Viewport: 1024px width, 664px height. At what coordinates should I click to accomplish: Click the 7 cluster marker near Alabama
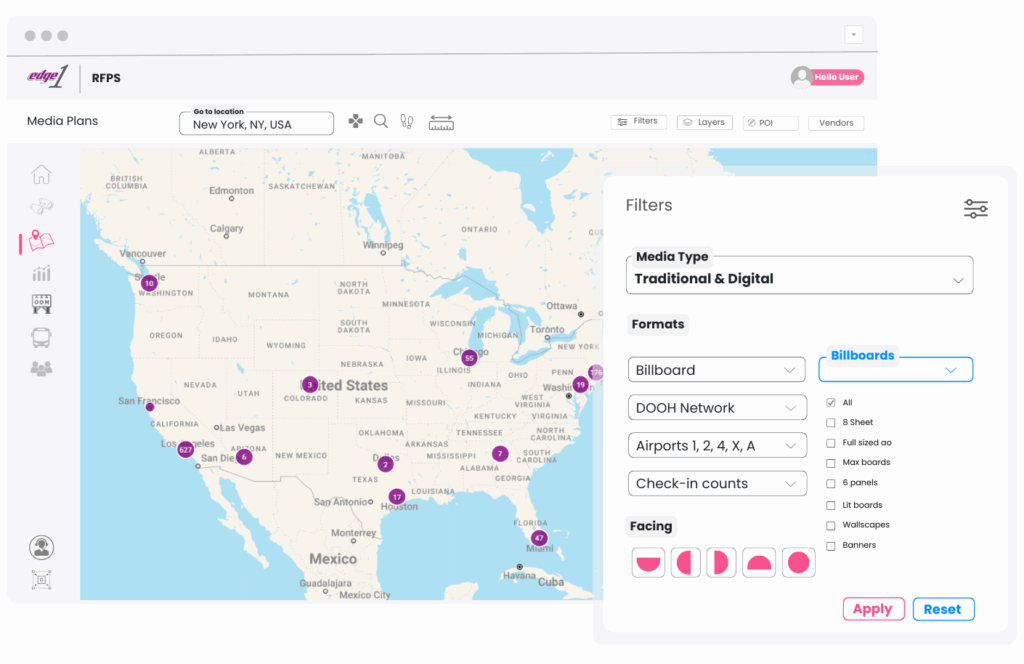click(x=500, y=454)
